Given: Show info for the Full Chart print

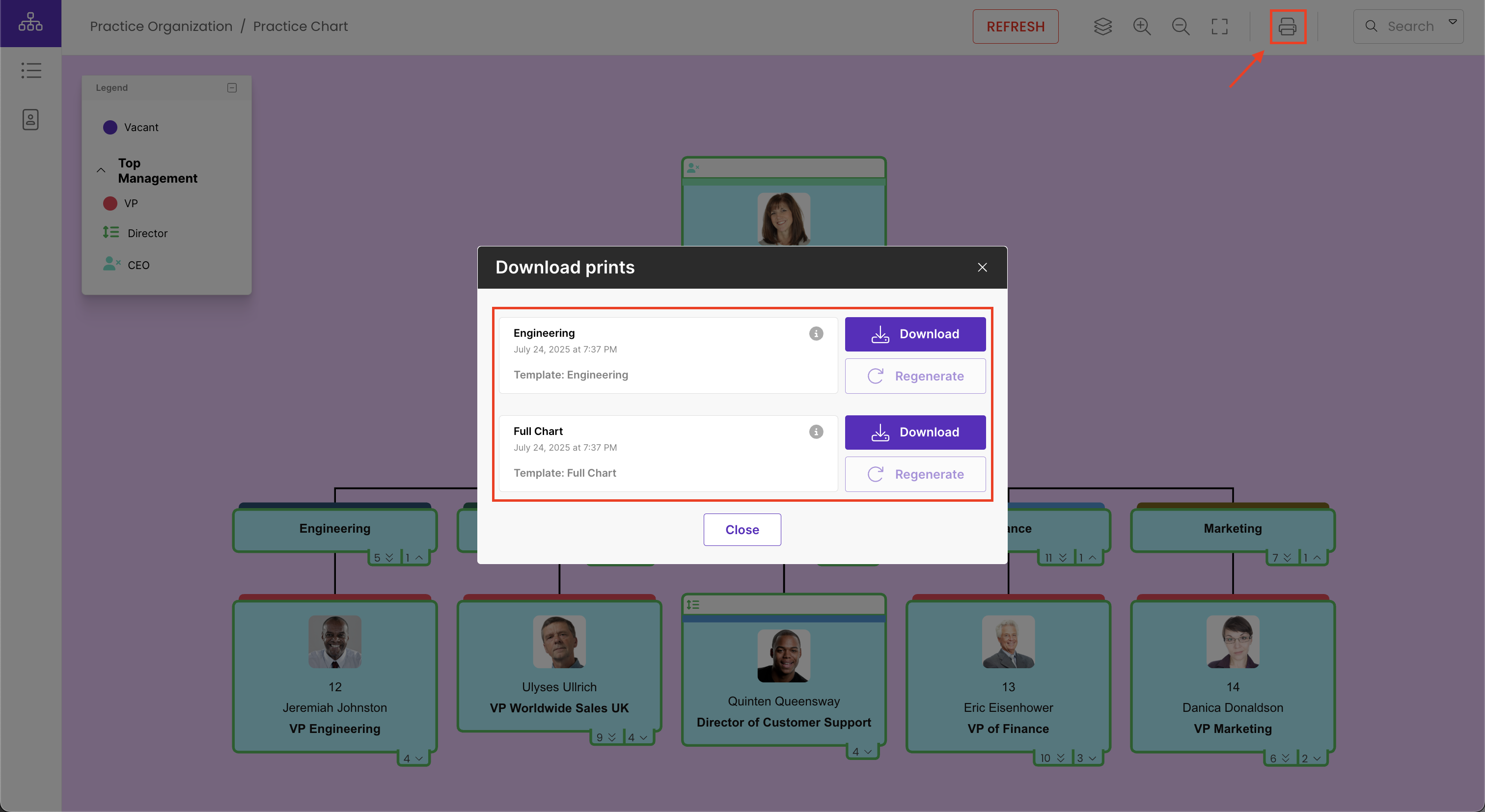Looking at the screenshot, I should click(x=816, y=432).
